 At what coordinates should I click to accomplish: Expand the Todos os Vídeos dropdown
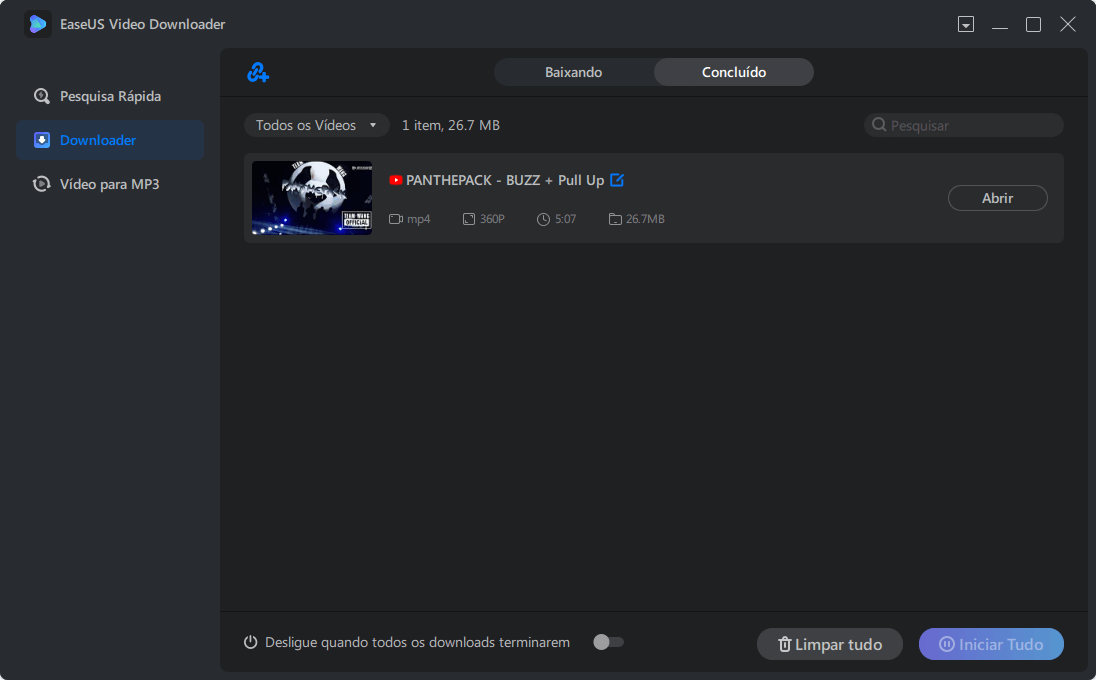(x=317, y=125)
